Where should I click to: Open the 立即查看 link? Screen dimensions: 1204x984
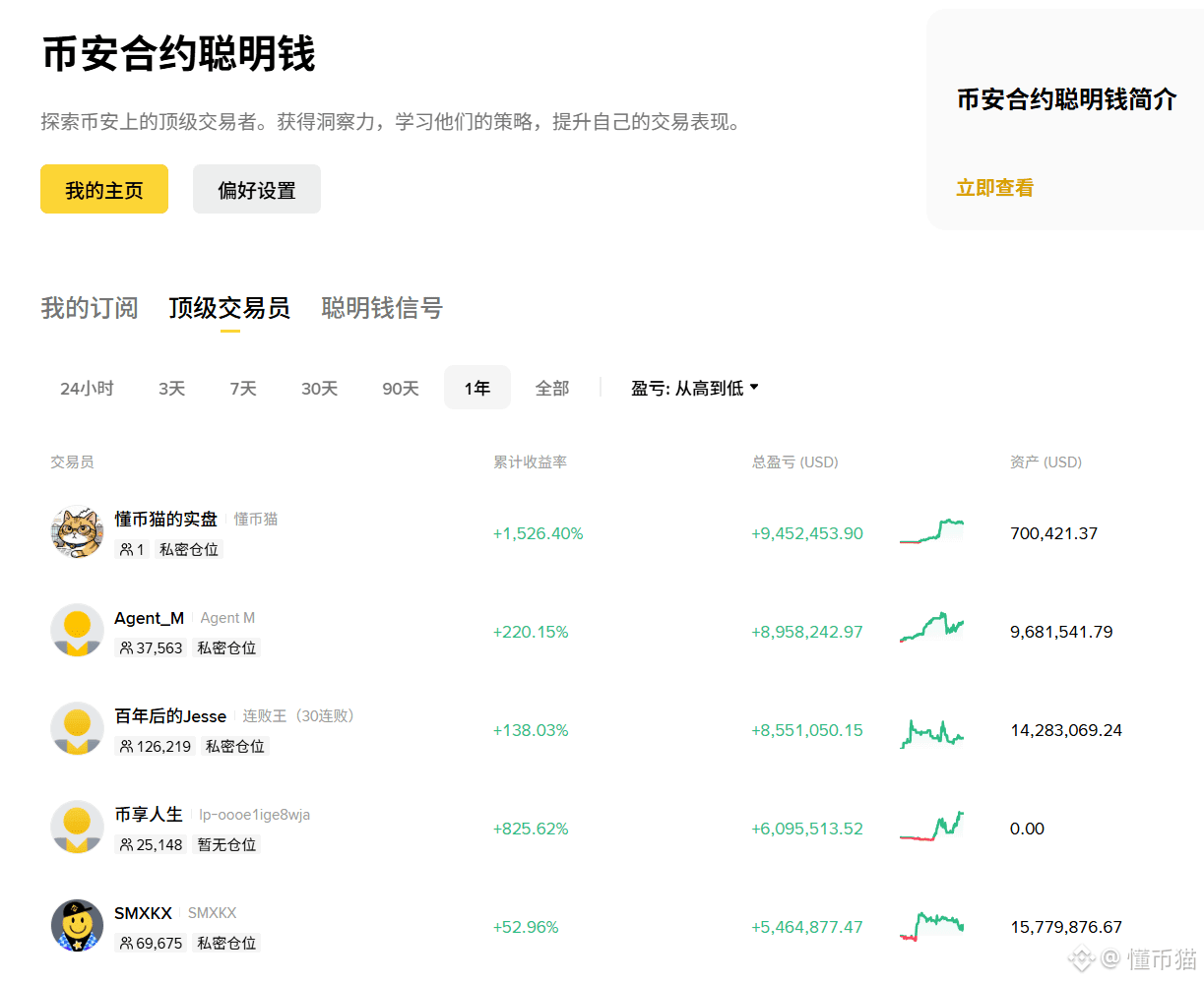pyautogui.click(x=995, y=188)
